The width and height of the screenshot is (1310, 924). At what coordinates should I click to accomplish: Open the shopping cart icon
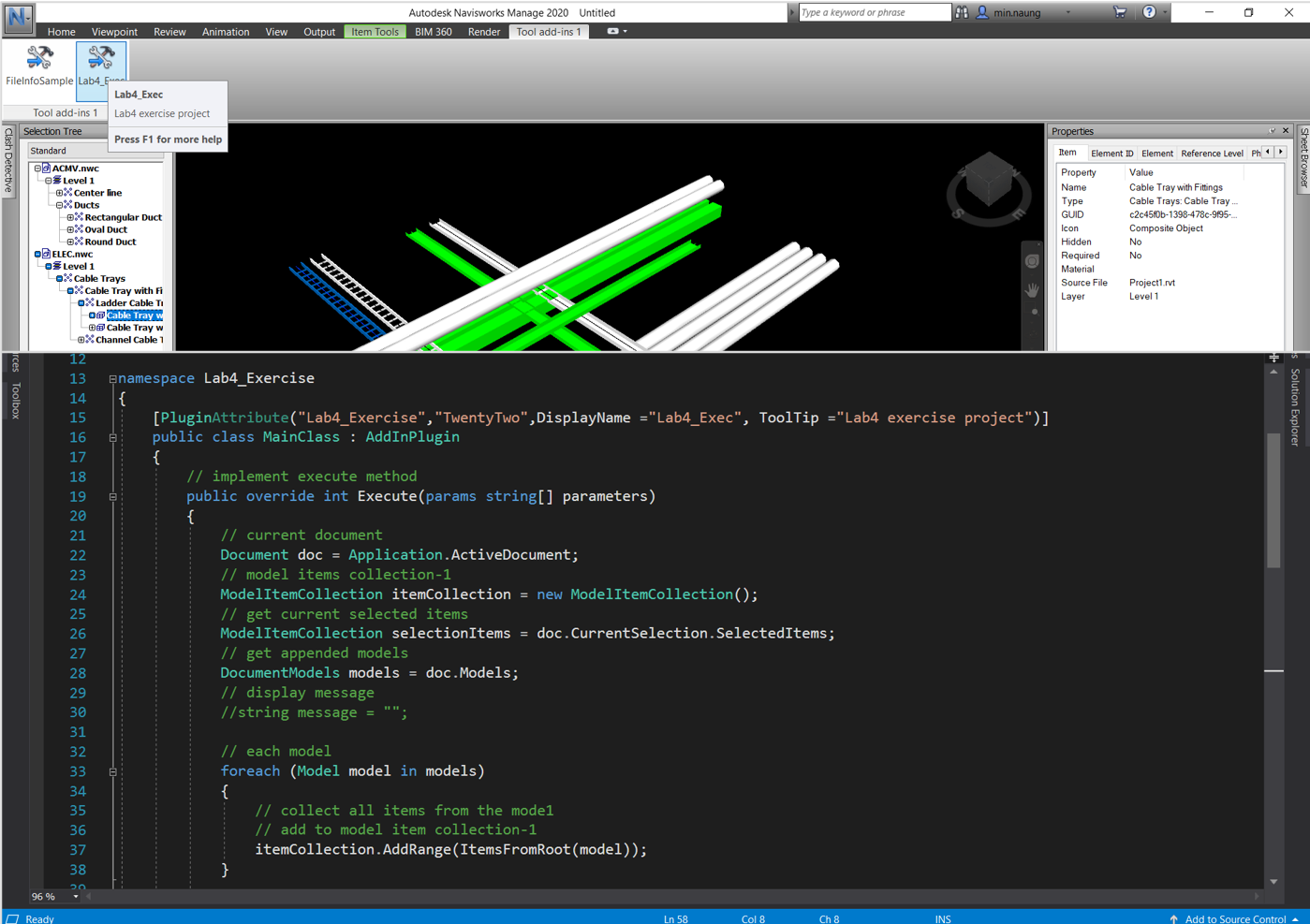[x=1120, y=12]
